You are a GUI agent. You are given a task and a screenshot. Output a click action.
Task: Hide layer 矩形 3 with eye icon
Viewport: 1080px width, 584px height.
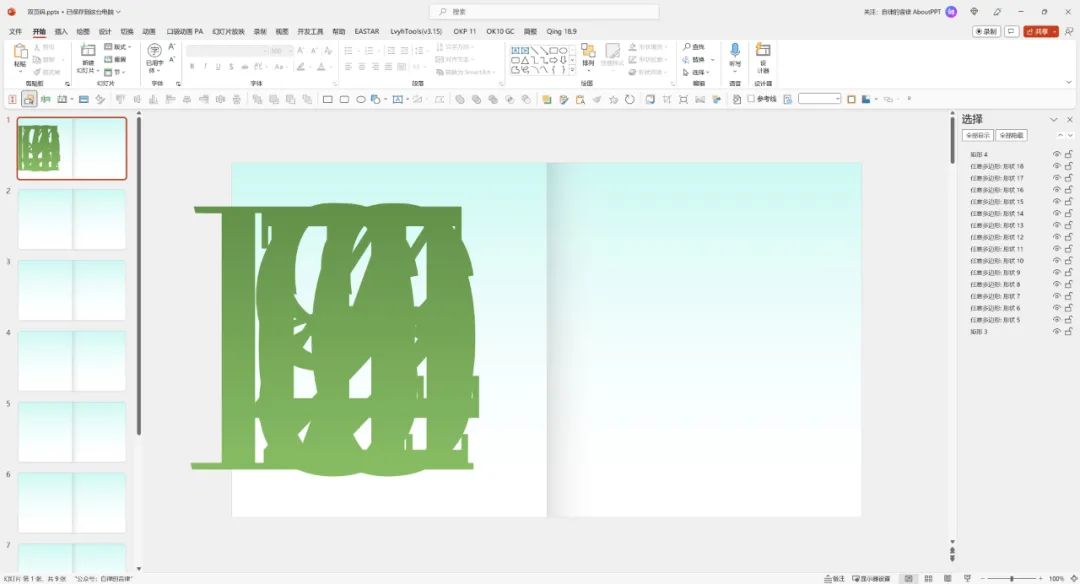(x=1057, y=332)
